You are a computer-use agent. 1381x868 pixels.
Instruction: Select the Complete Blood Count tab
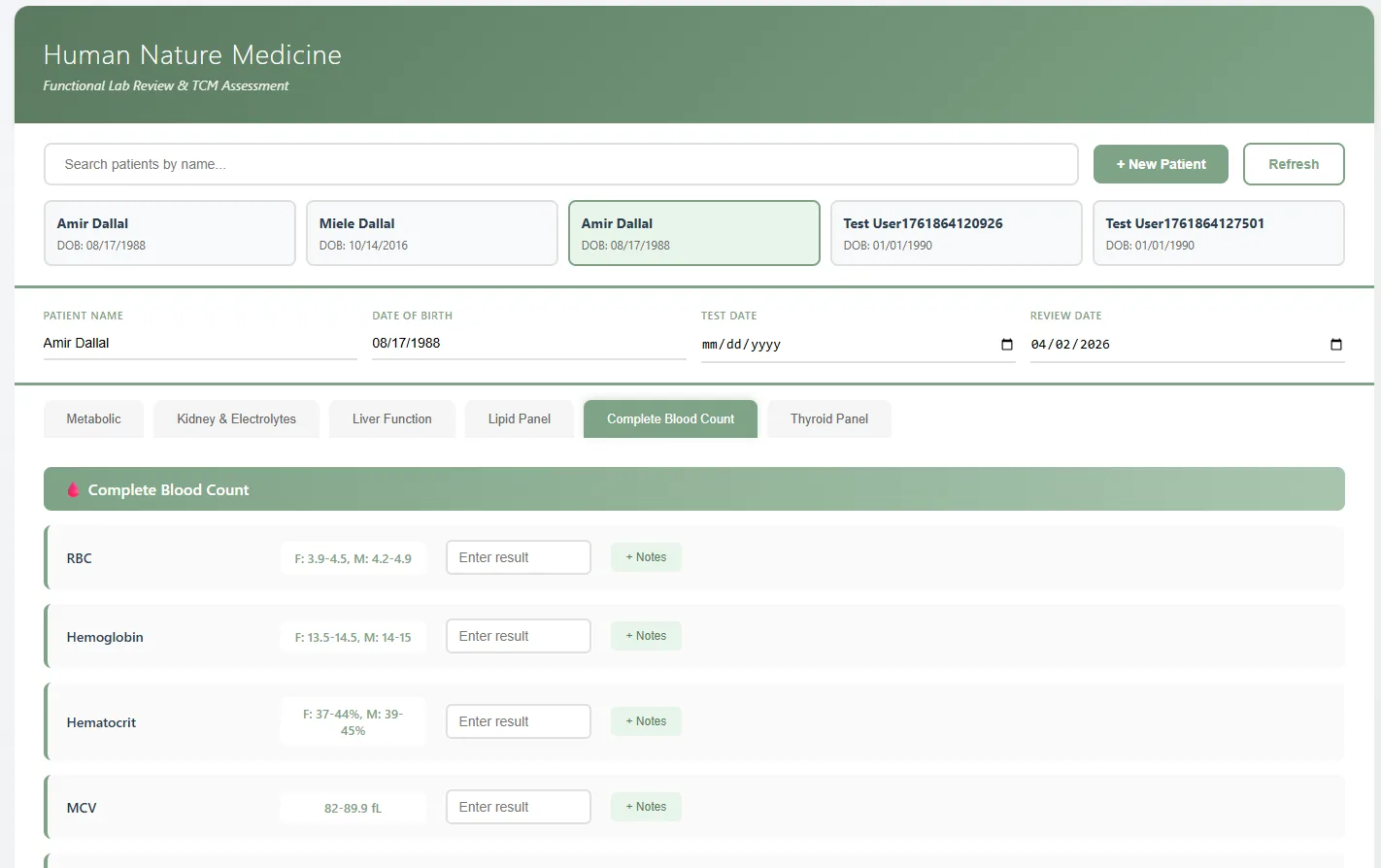[670, 419]
